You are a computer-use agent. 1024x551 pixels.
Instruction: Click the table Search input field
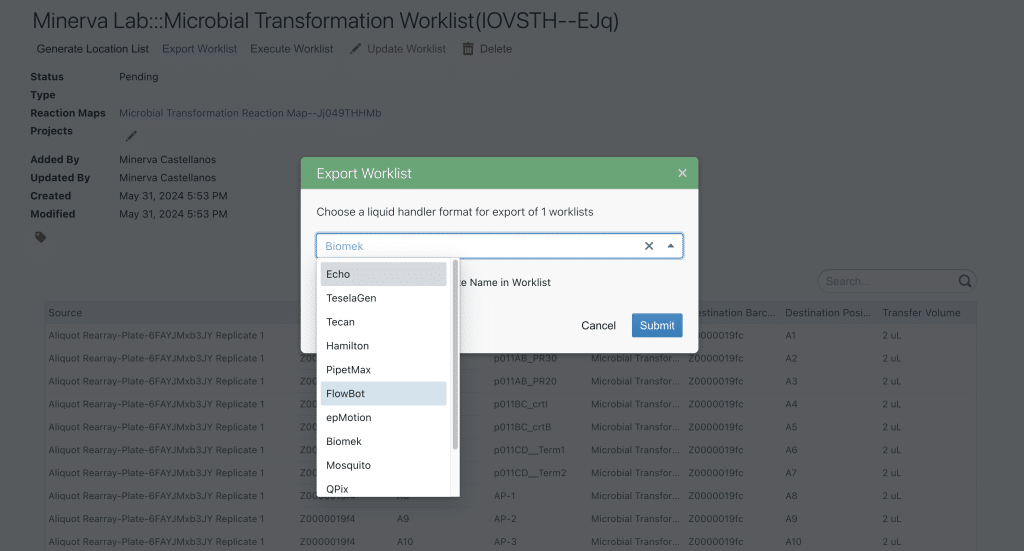tap(887, 281)
